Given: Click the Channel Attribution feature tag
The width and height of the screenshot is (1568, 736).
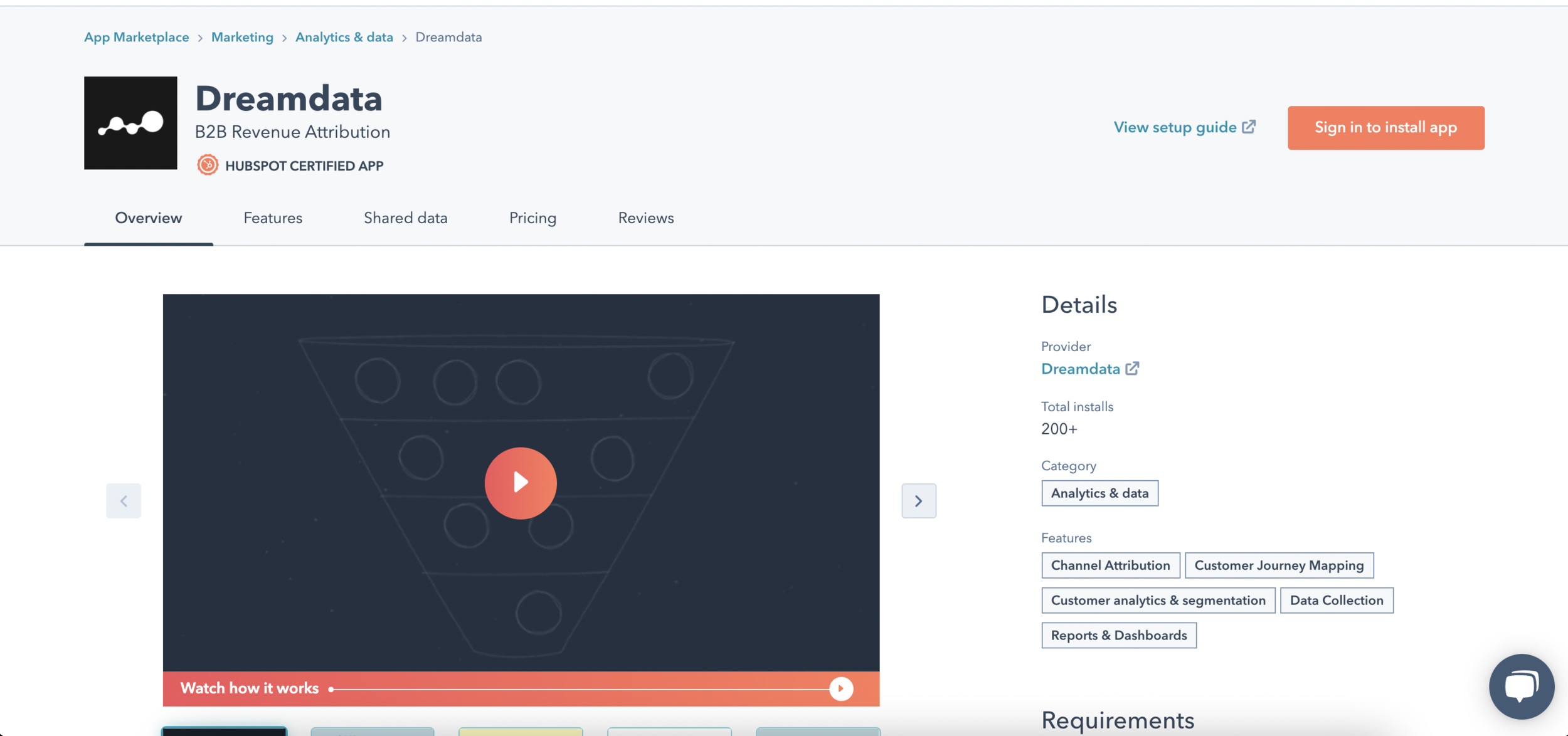Looking at the screenshot, I should (x=1110, y=565).
